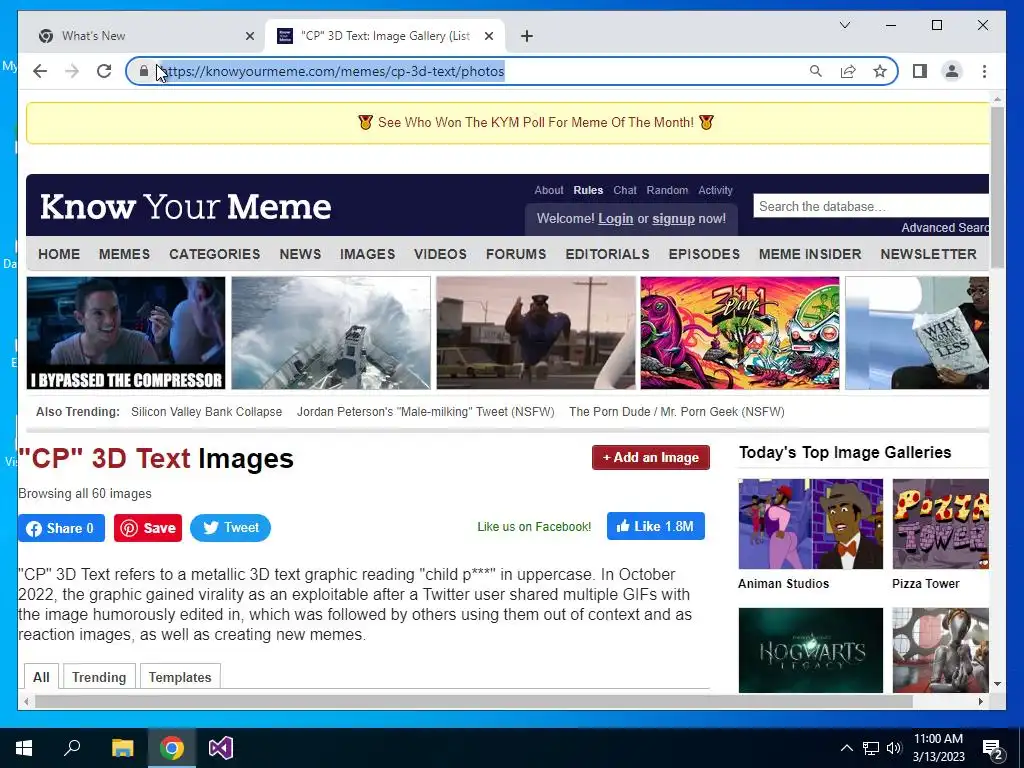
Task: Open volume control tray icon
Action: (894, 748)
